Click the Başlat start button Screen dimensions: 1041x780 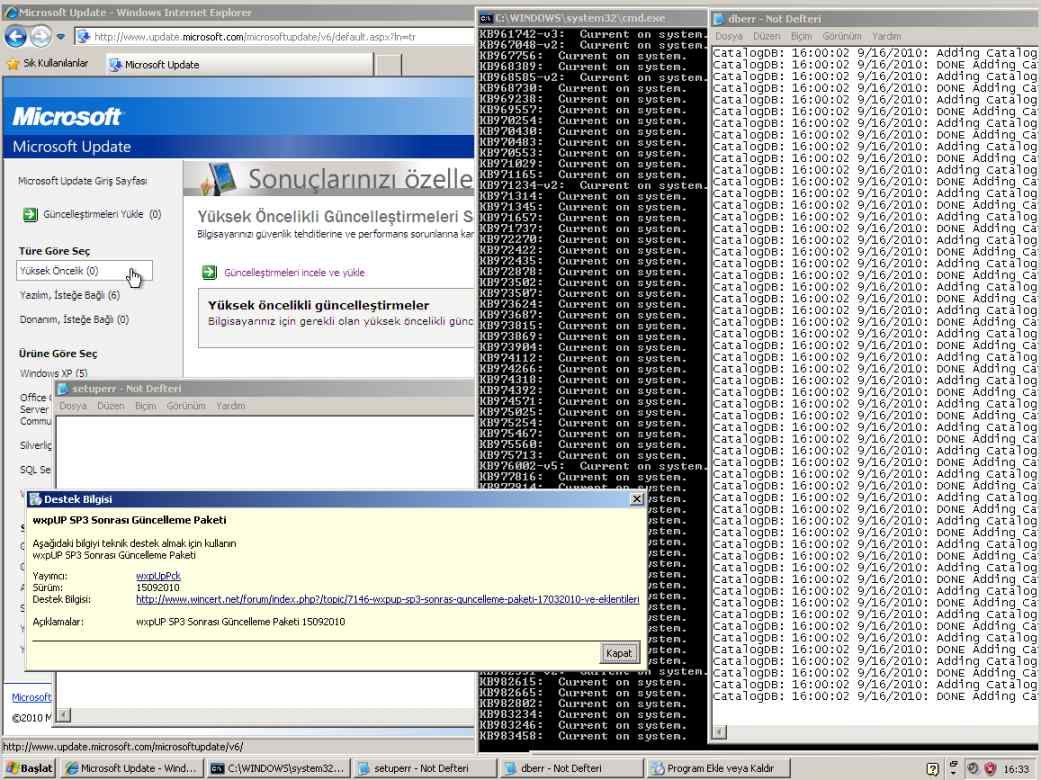point(30,769)
